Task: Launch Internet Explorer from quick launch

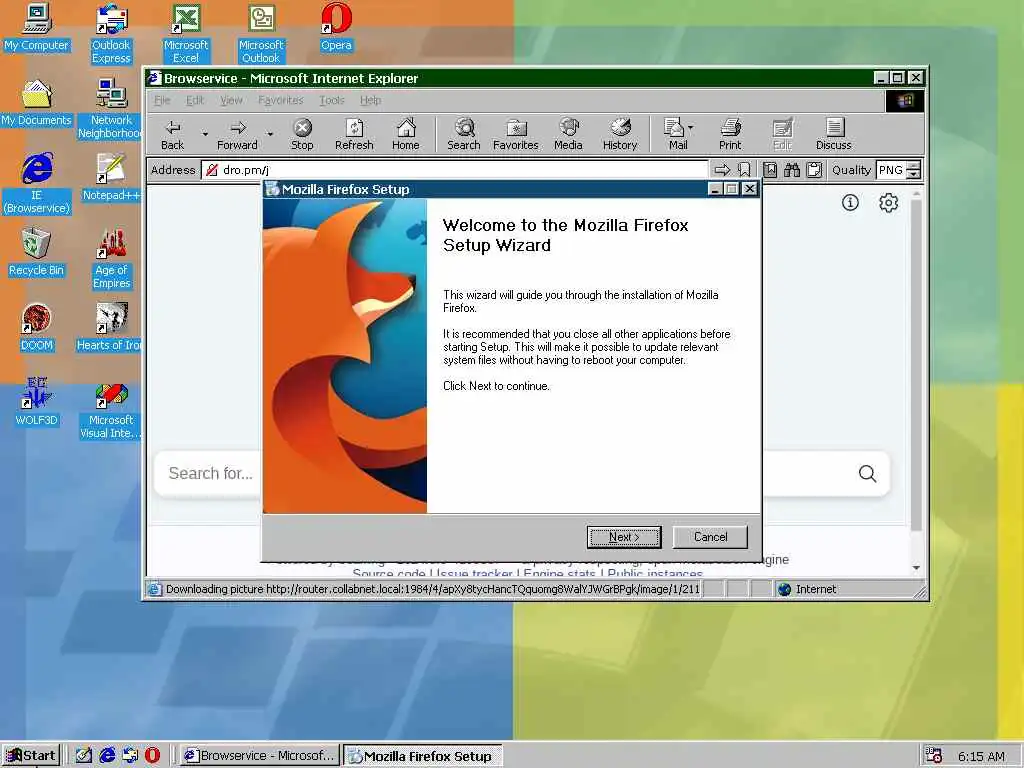Action: point(107,756)
